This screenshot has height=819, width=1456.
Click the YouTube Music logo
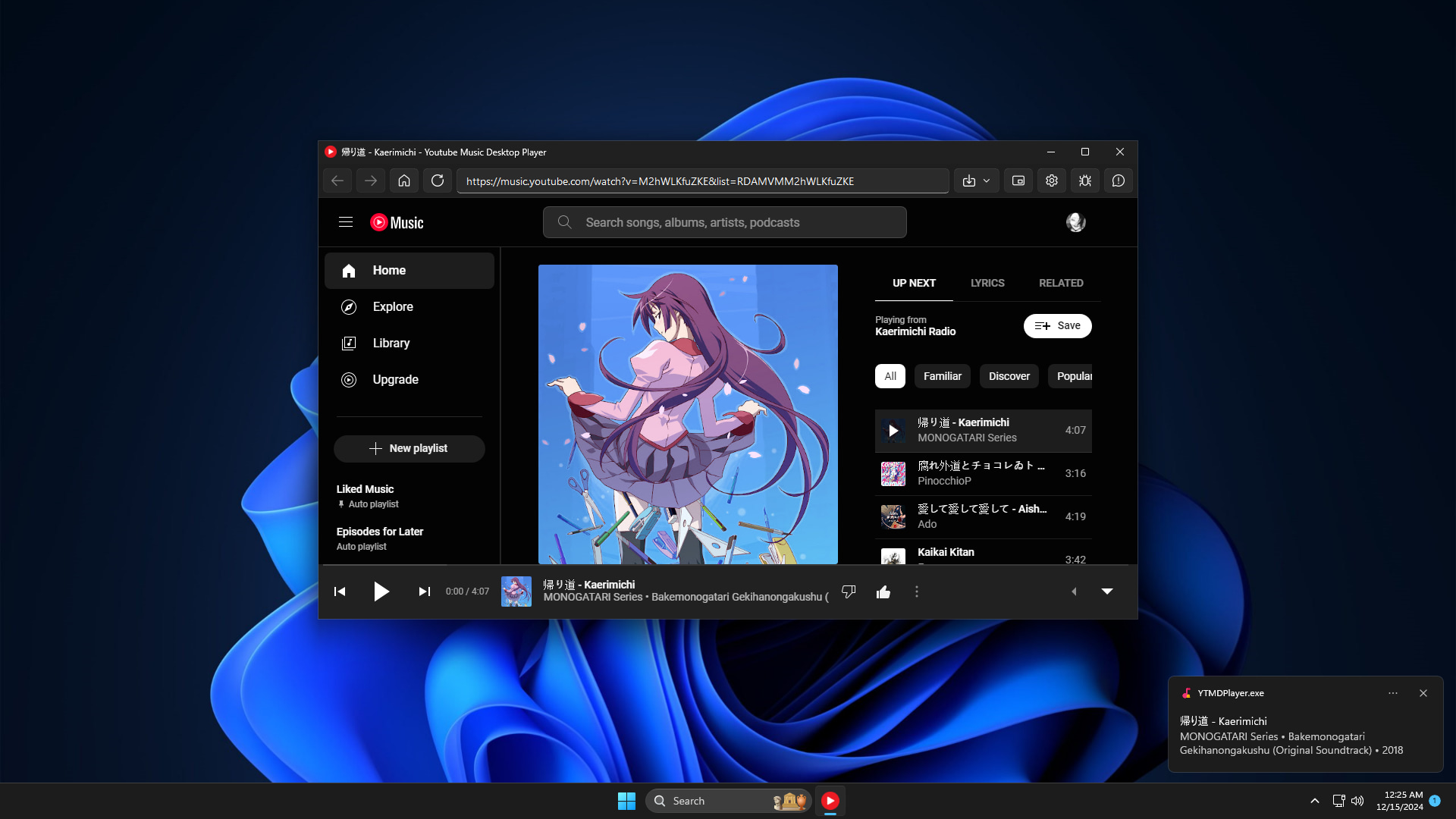point(397,222)
